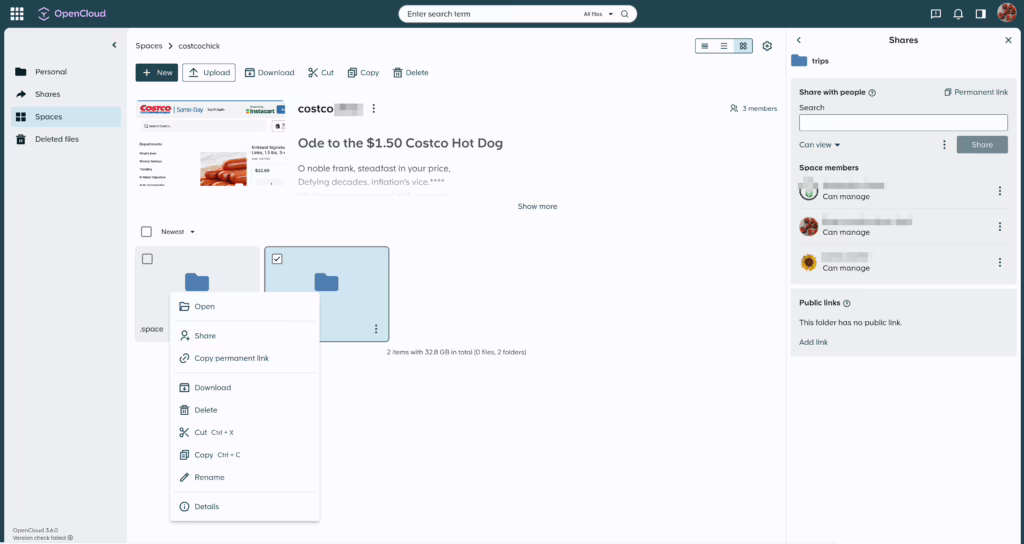Uncheck the selected folder checkbox
The width and height of the screenshot is (1024, 544).
[x=277, y=259]
